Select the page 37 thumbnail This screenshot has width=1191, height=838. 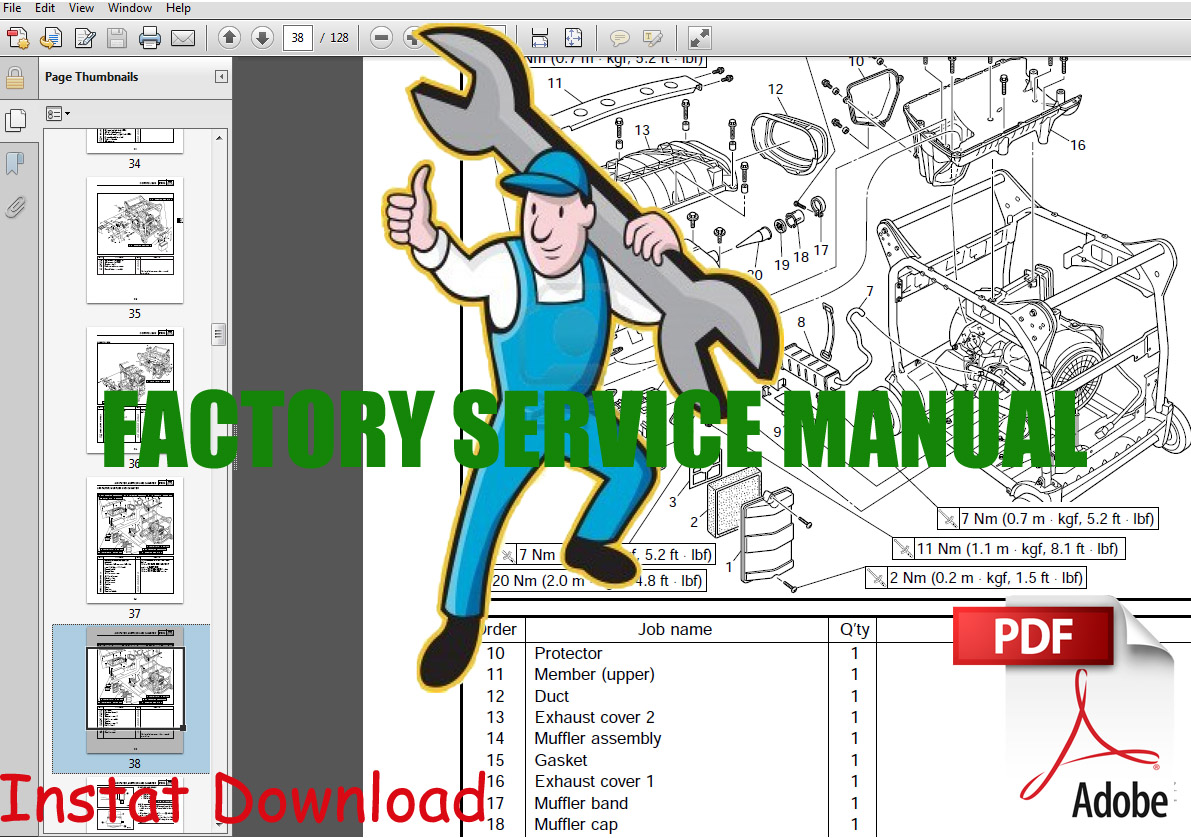click(x=134, y=540)
